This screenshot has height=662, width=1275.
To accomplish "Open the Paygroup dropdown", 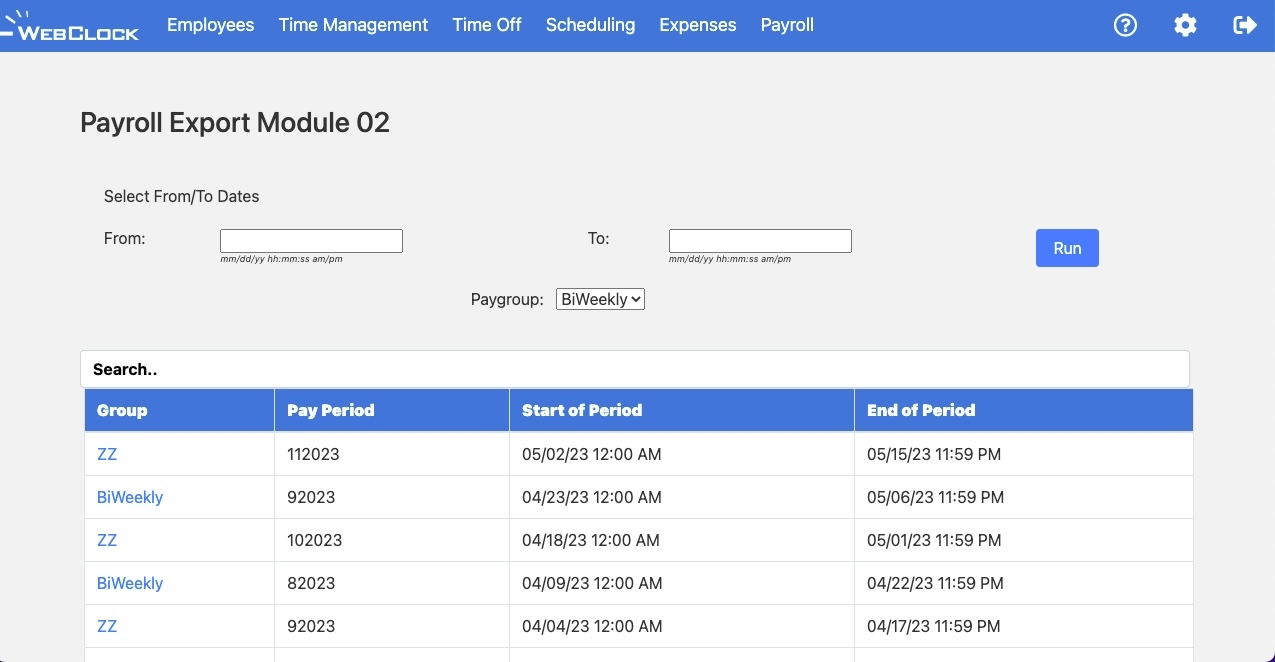I will [600, 298].
